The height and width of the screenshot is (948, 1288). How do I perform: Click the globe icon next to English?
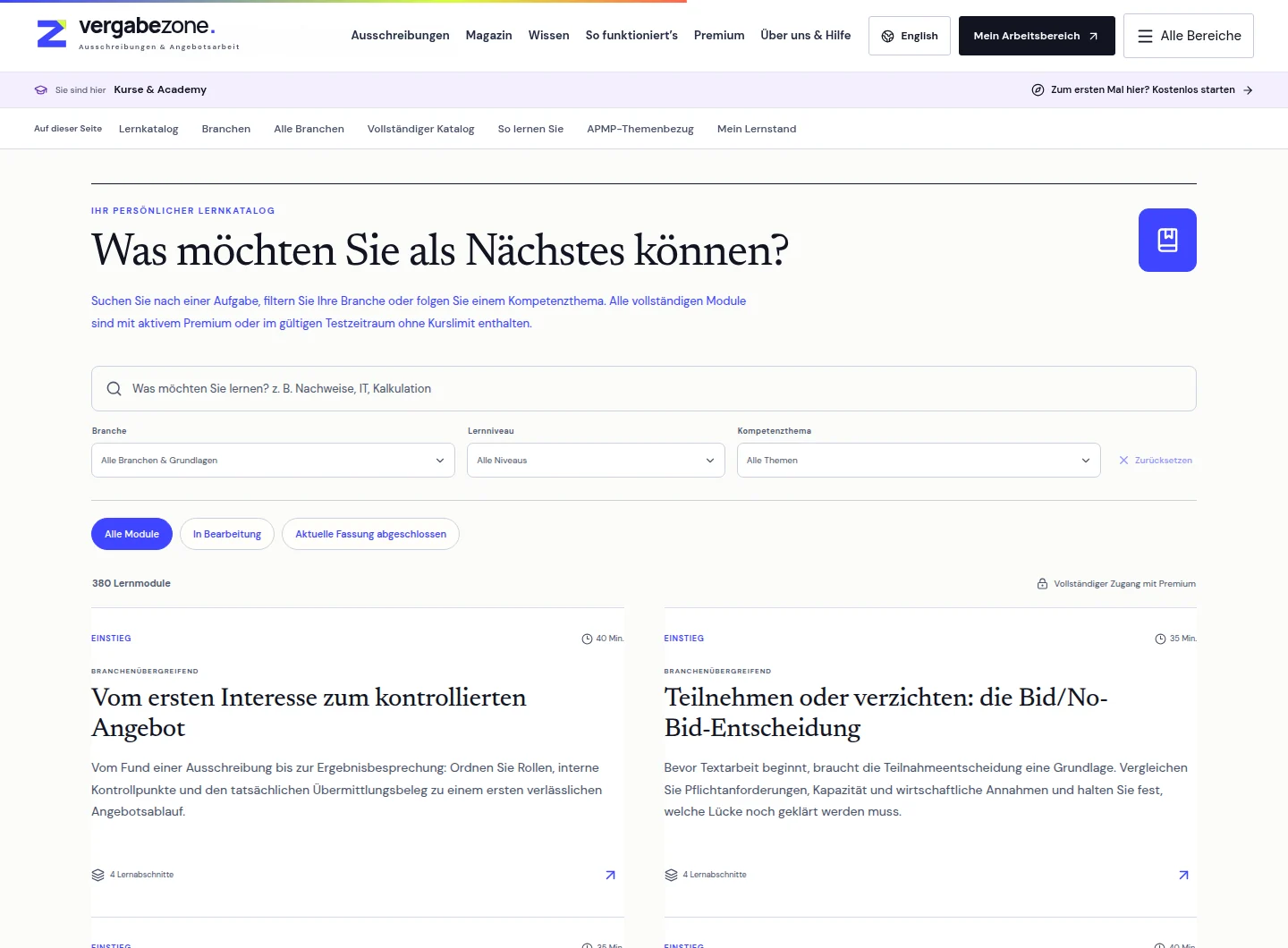(887, 36)
